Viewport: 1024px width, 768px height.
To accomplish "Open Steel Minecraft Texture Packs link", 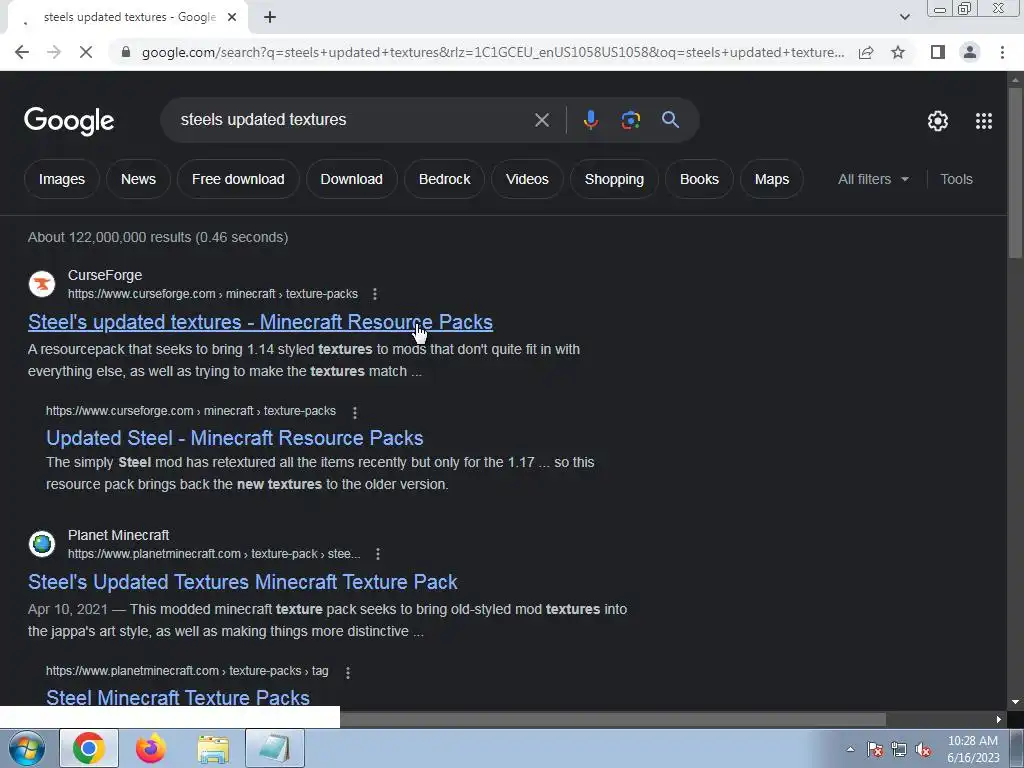I will (x=178, y=697).
